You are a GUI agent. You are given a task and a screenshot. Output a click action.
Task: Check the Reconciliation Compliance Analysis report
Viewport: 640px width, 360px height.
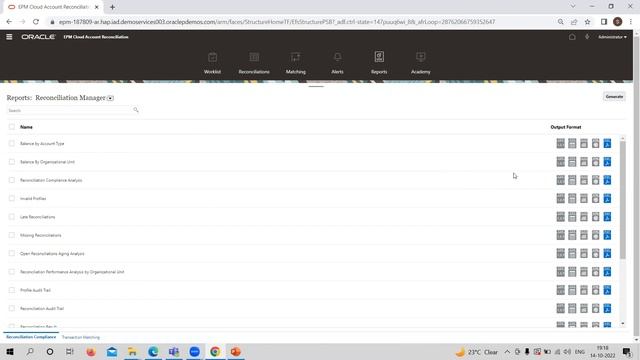[11, 180]
